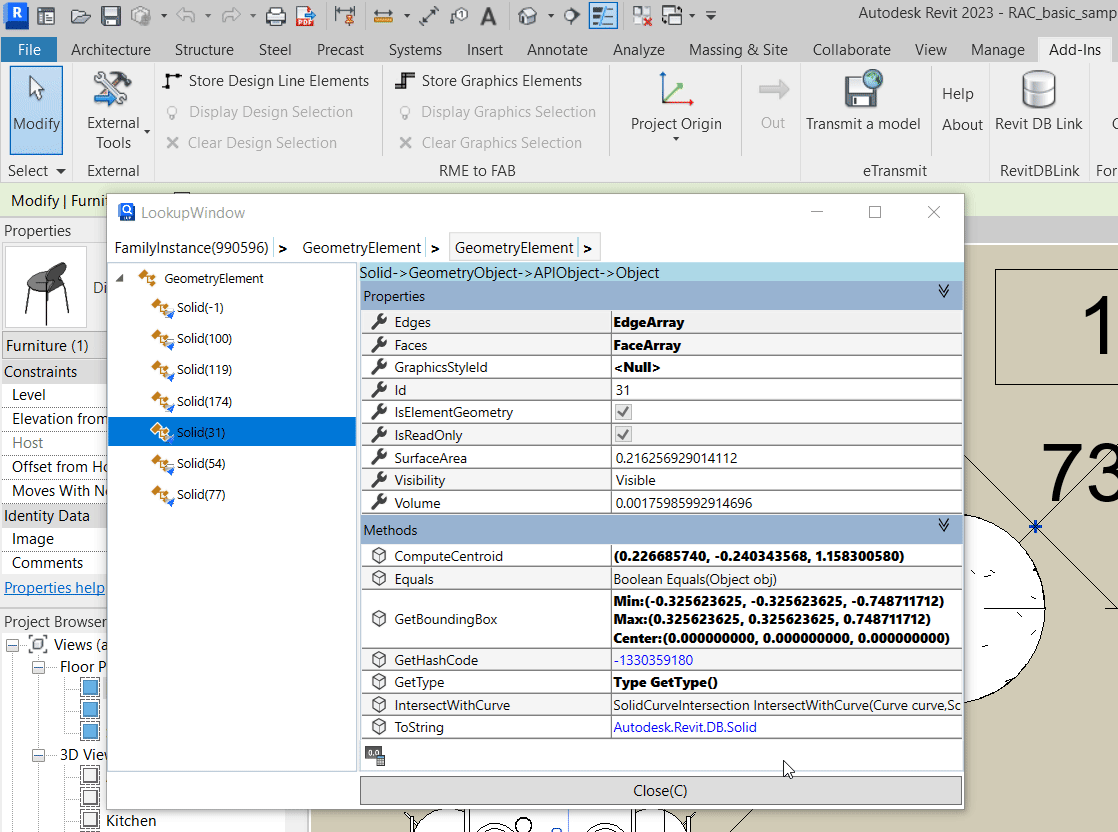Toggle the Thin Lines icon

[x=603, y=16]
